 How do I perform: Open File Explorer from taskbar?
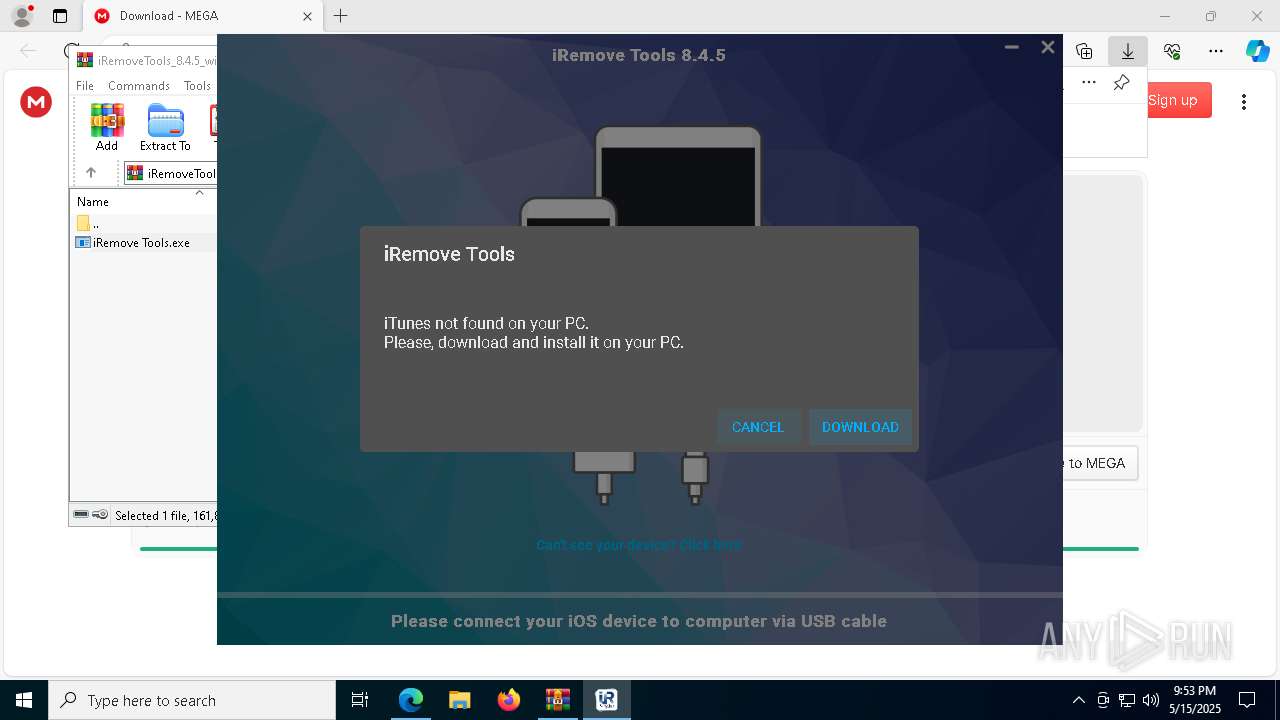coord(460,700)
